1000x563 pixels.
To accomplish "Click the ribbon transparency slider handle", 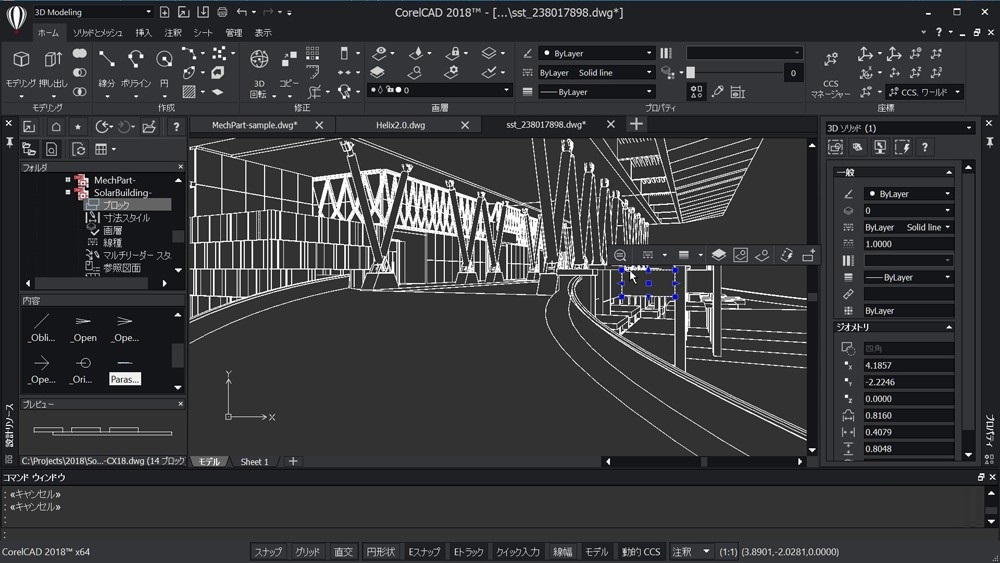I will [x=691, y=73].
